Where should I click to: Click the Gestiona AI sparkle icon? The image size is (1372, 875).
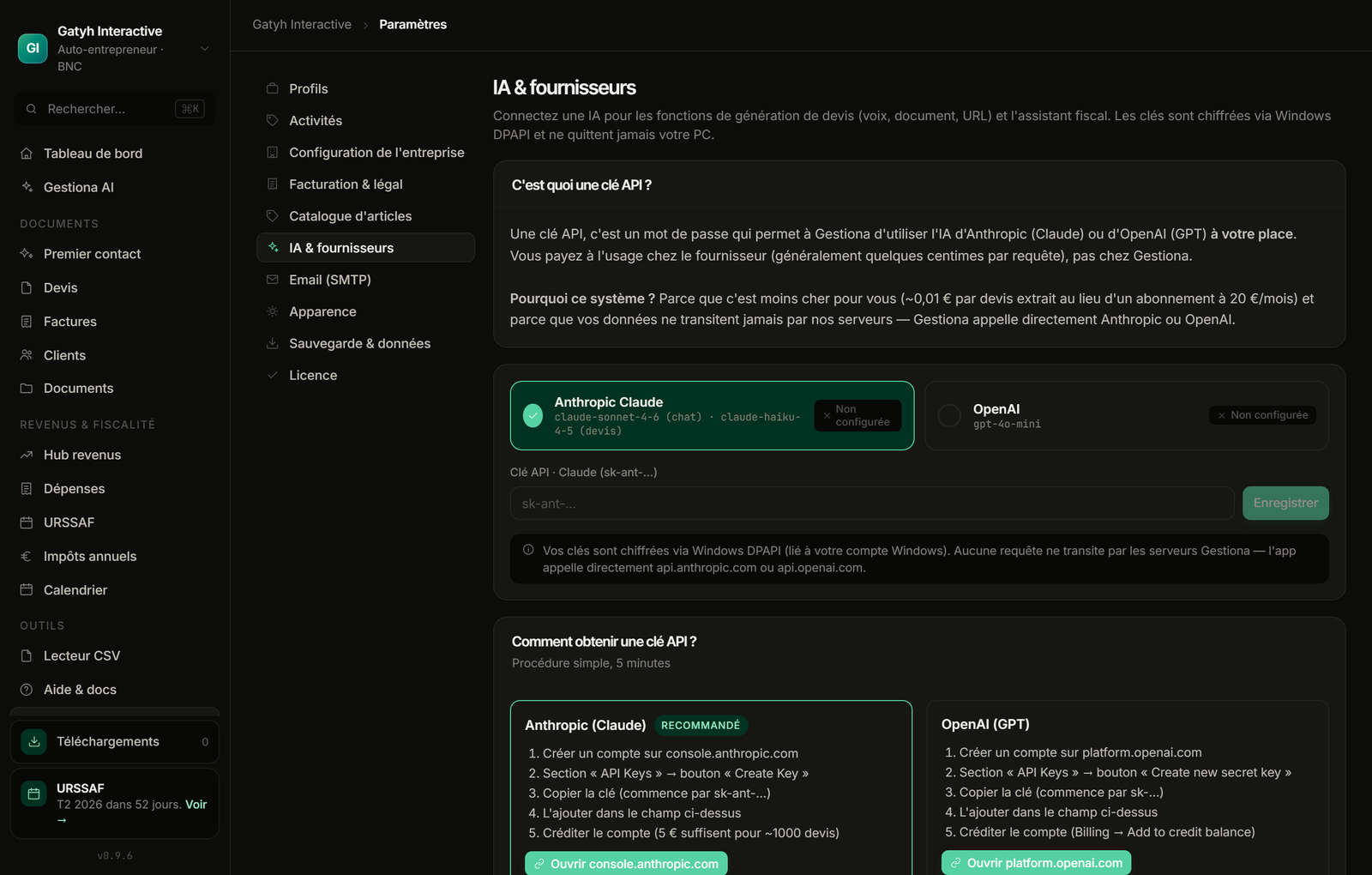[27, 187]
